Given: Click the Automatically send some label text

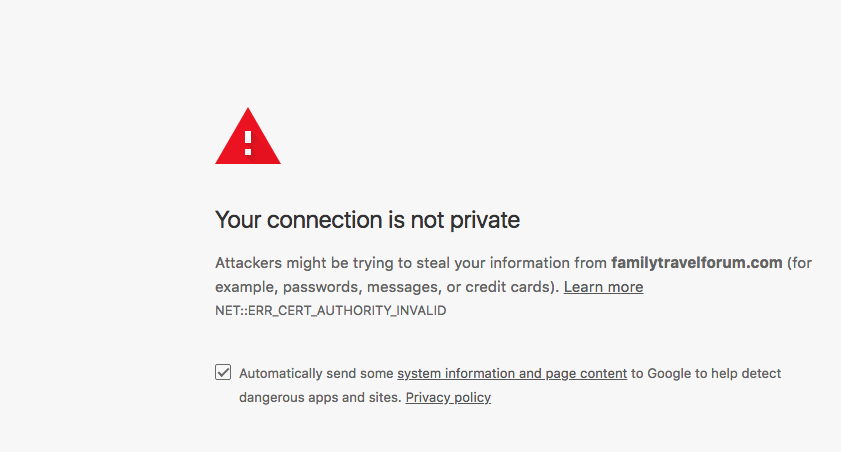Looking at the screenshot, I should [316, 373].
